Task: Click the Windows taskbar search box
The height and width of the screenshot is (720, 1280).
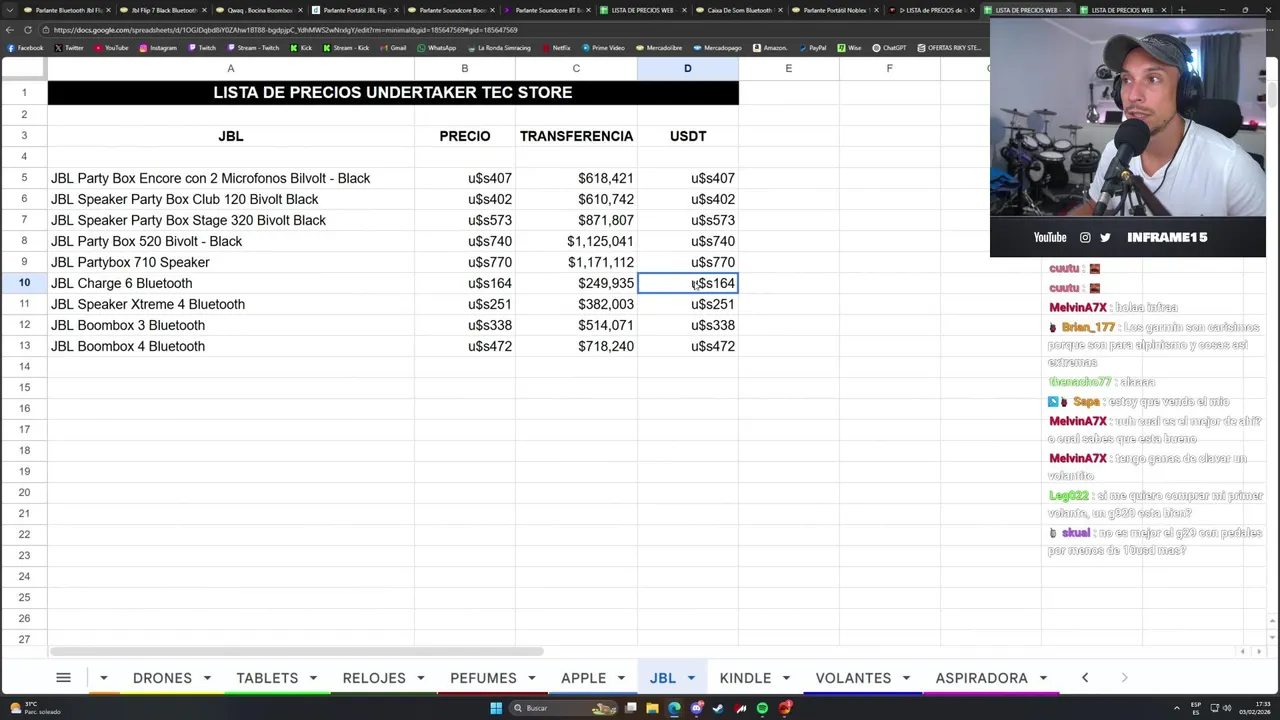Action: pyautogui.click(x=565, y=708)
